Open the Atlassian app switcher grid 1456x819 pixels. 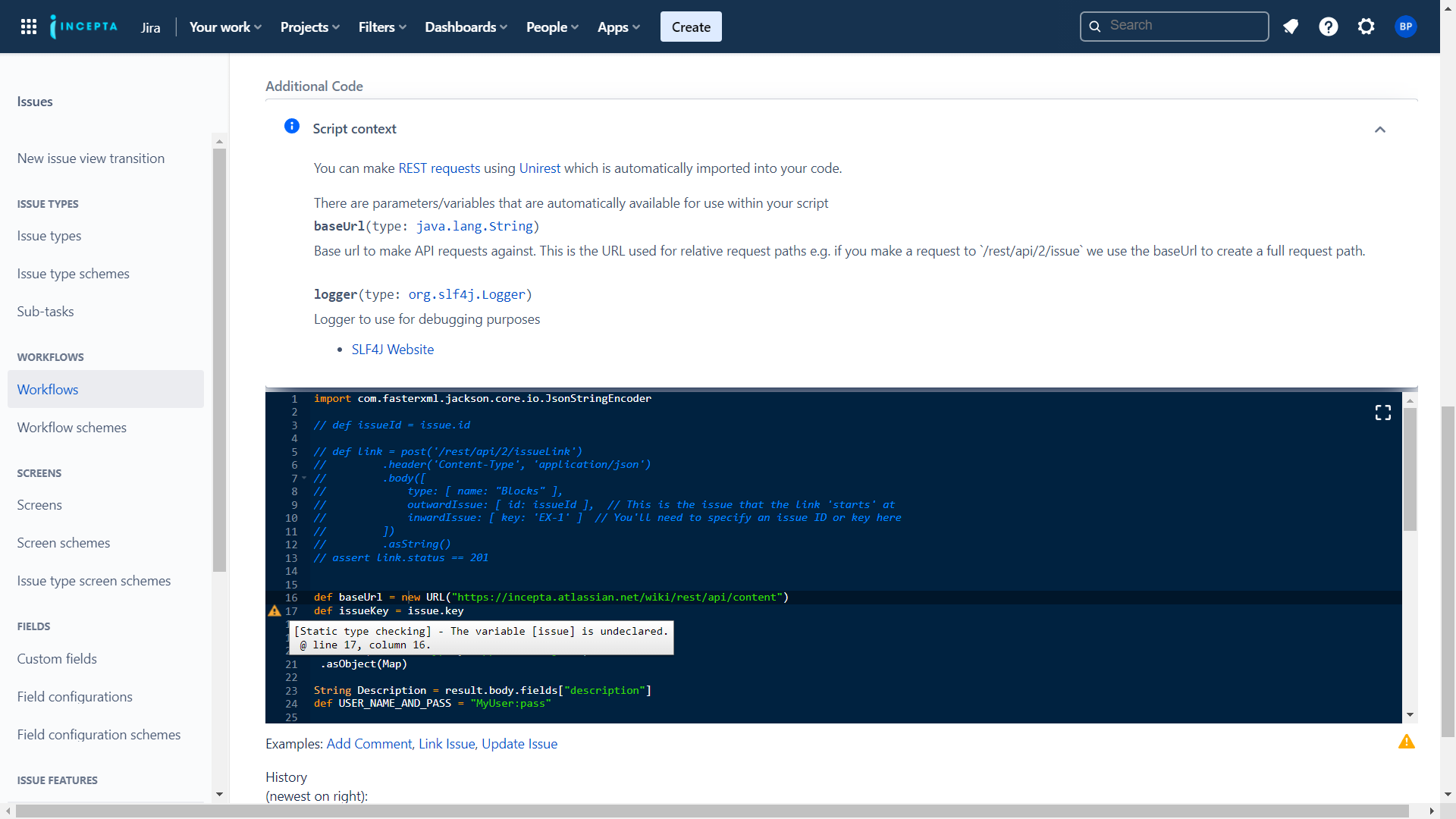[28, 26]
